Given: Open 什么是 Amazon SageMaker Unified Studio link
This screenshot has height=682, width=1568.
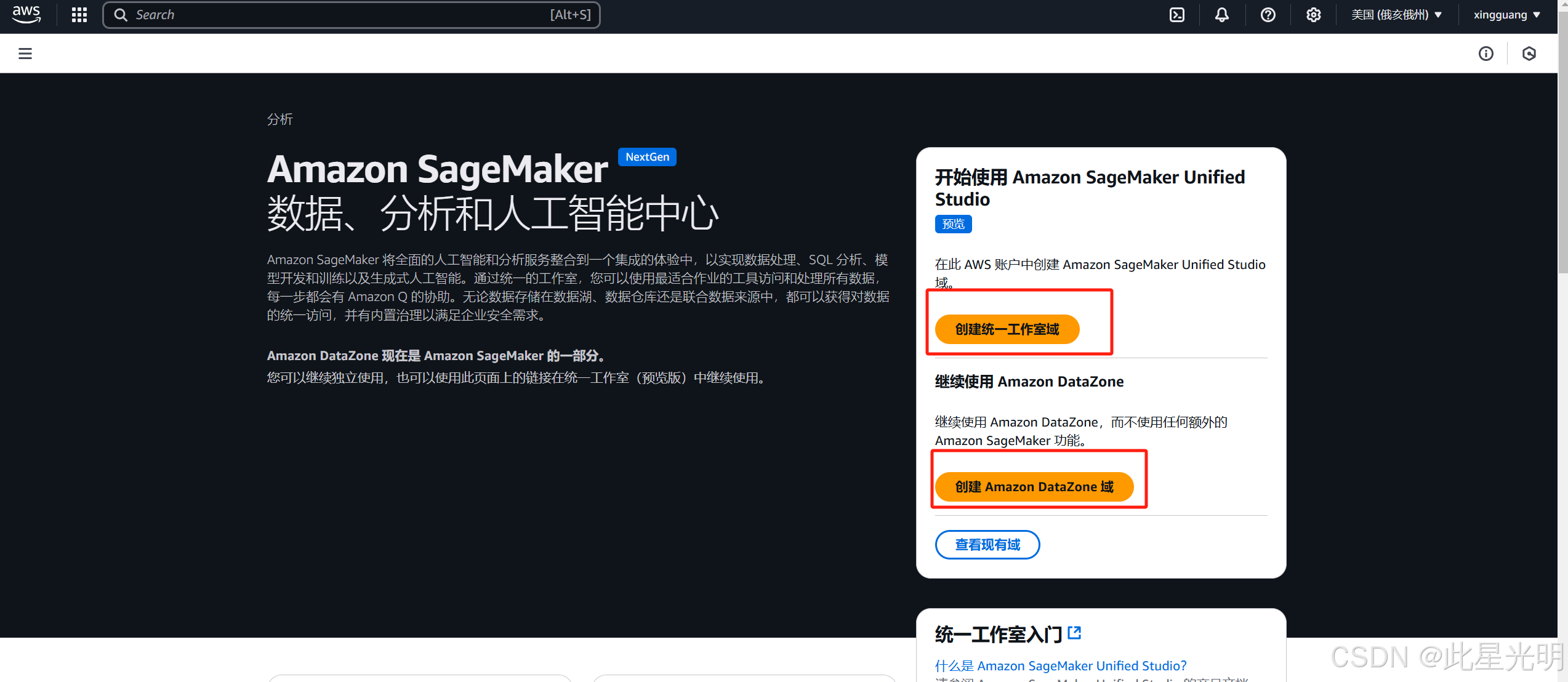Looking at the screenshot, I should [x=1060, y=665].
